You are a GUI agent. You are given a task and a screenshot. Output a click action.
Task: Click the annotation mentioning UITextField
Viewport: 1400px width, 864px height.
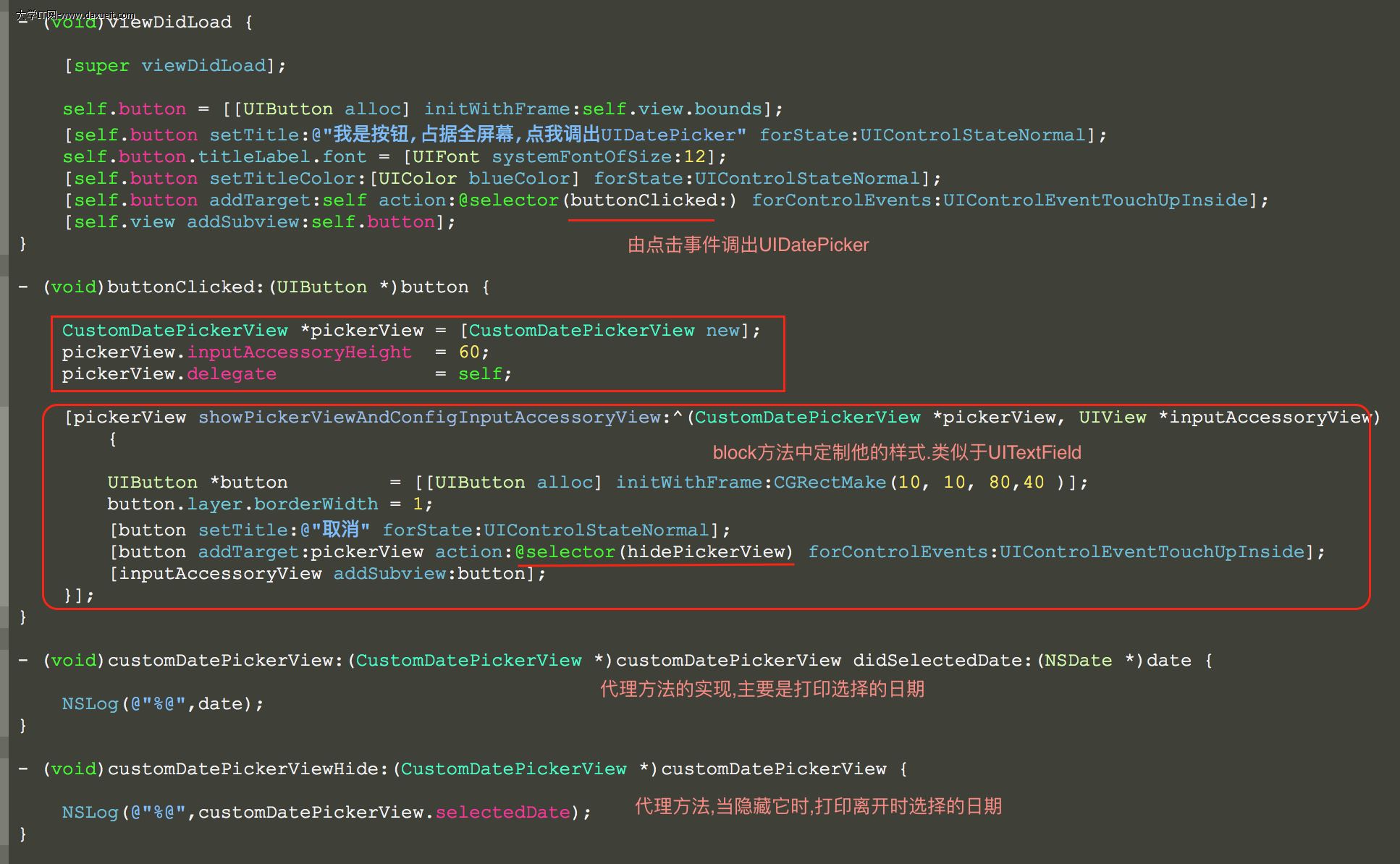(x=896, y=453)
